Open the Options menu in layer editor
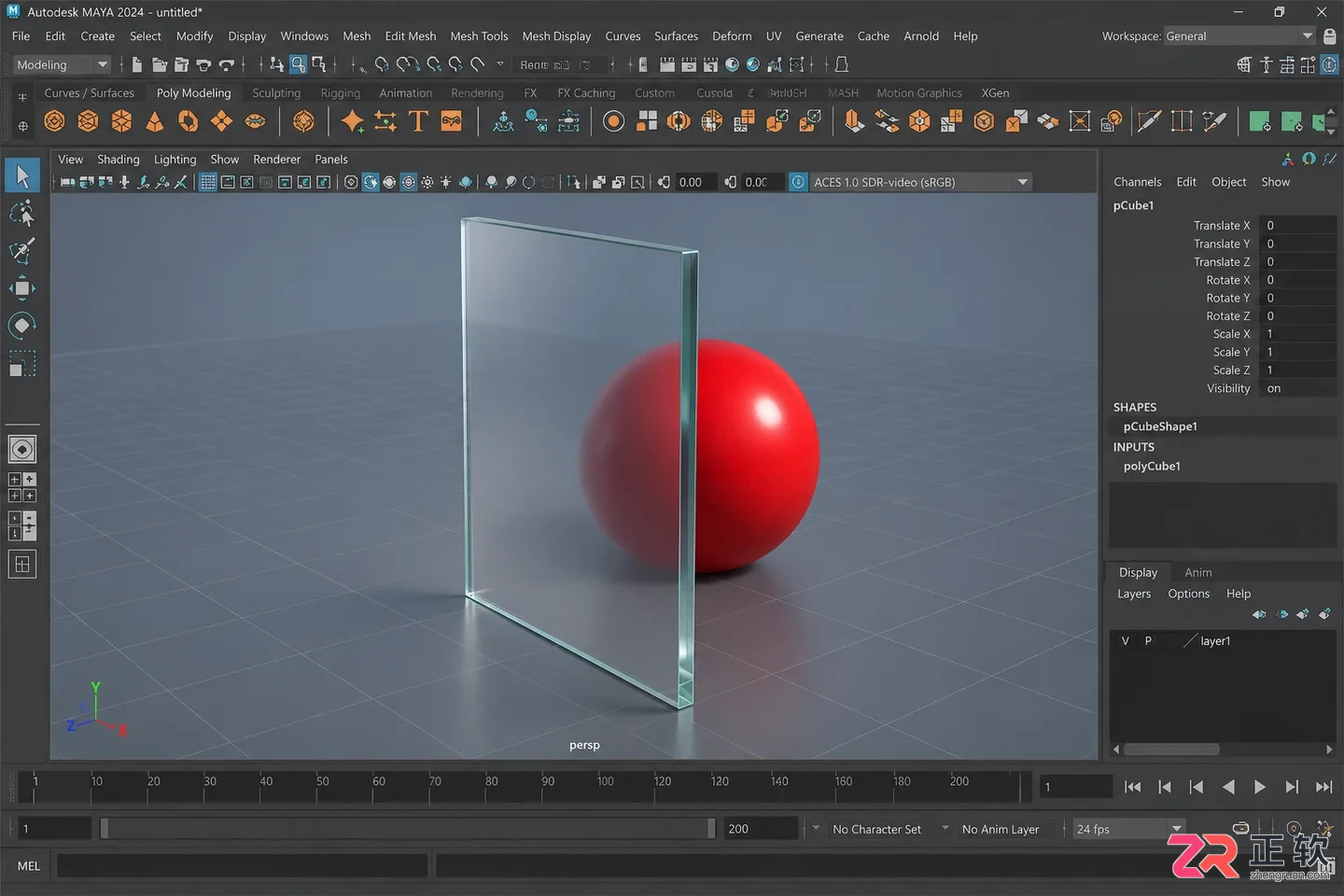 click(x=1188, y=594)
